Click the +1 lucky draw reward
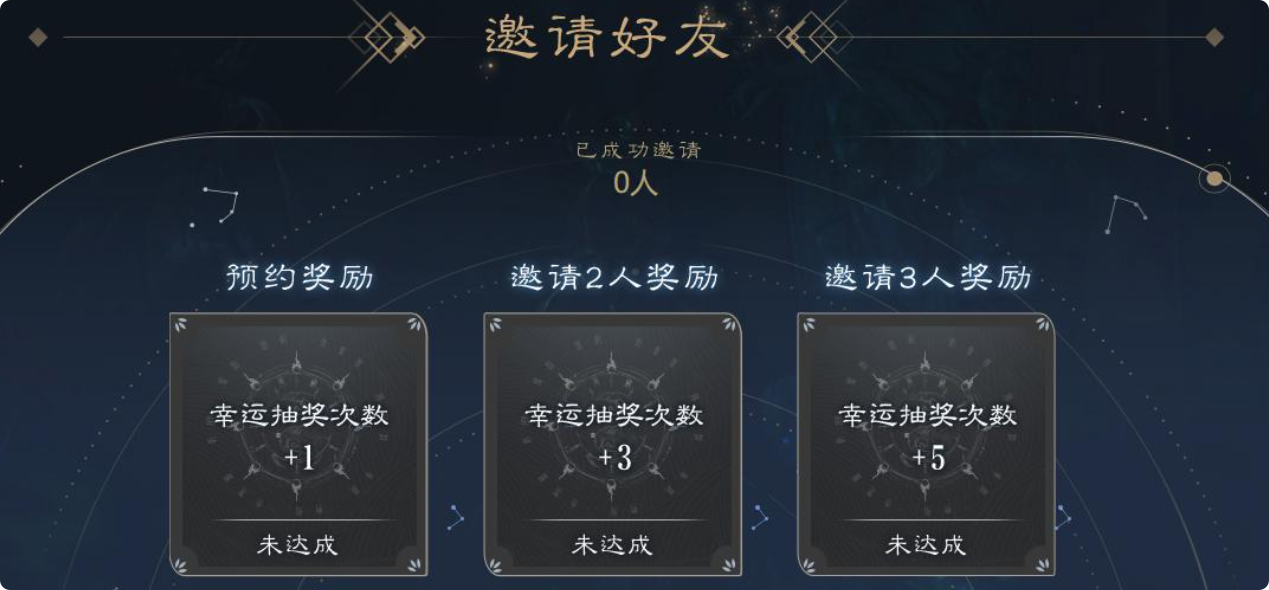 coord(299,458)
